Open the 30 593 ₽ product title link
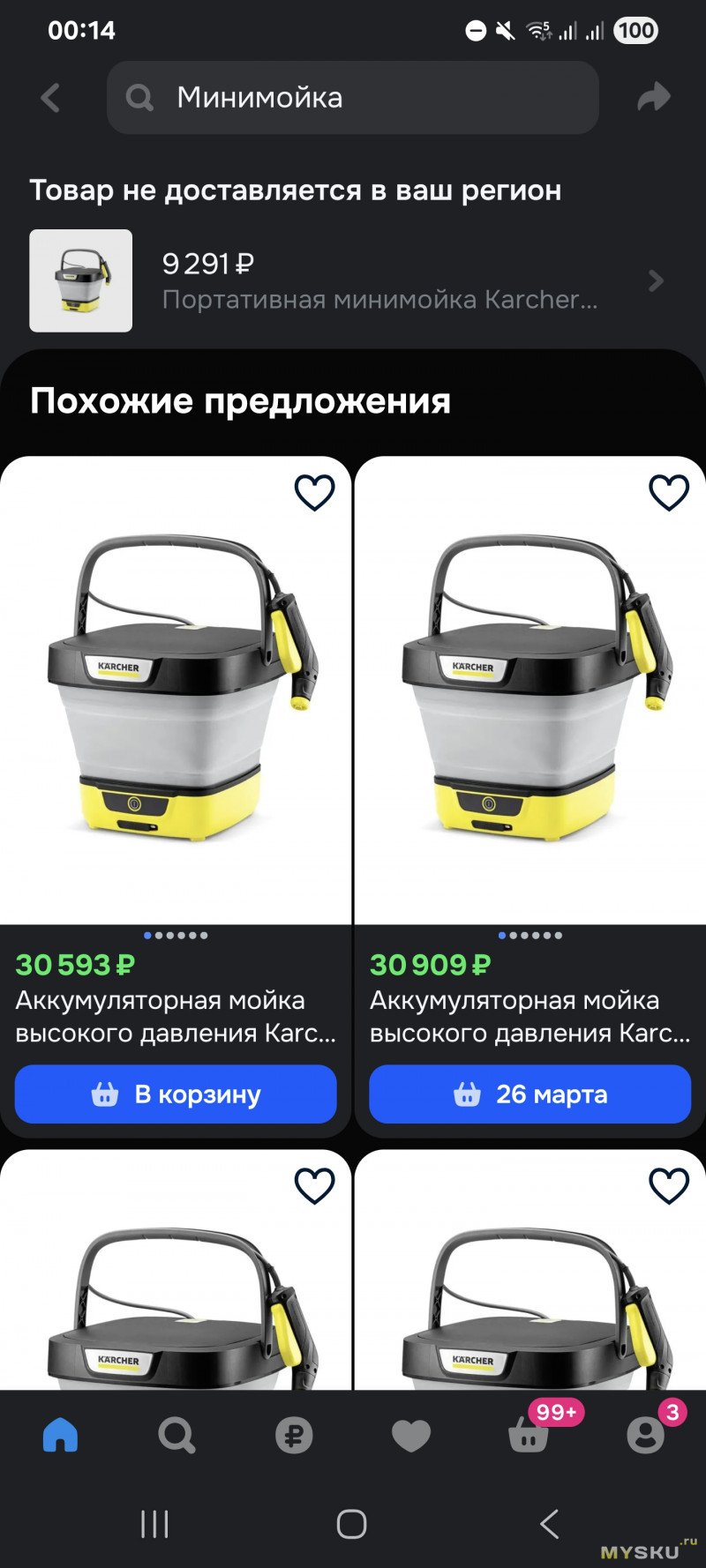This screenshot has width=706, height=1568. [x=176, y=1017]
